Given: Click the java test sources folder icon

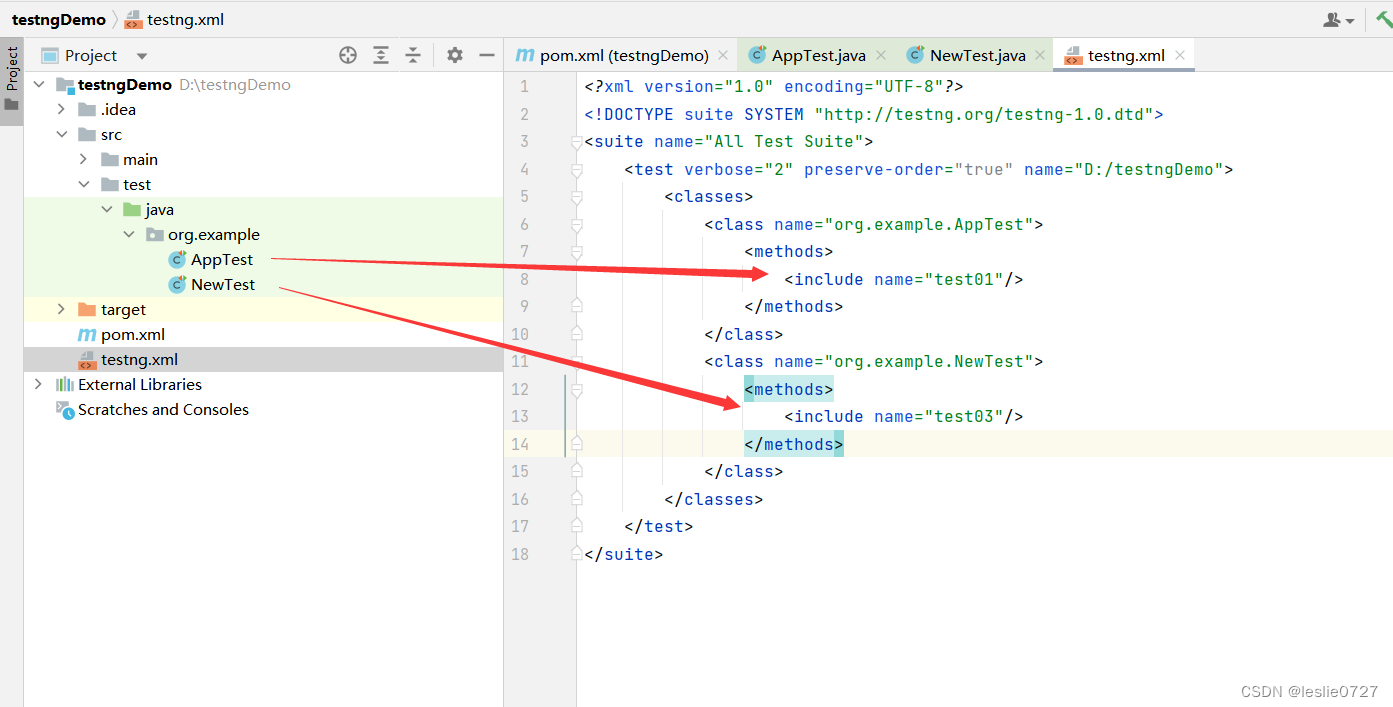Looking at the screenshot, I should (132, 210).
